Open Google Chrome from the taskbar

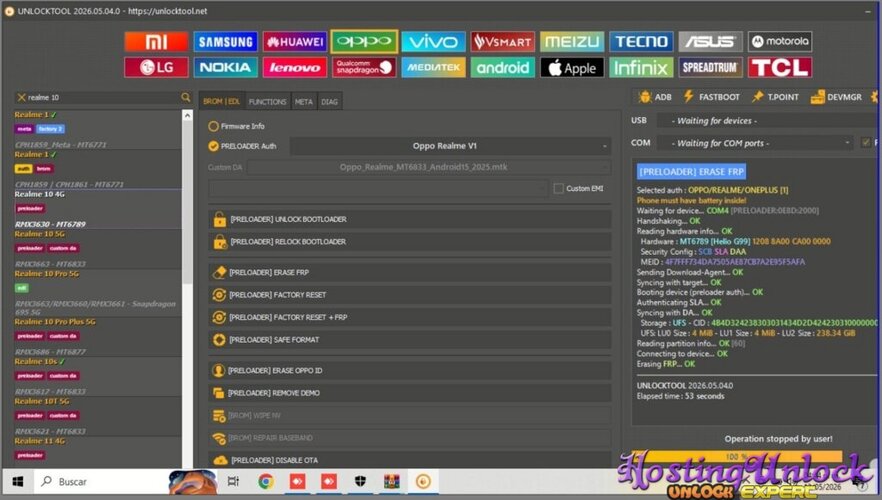pos(266,481)
